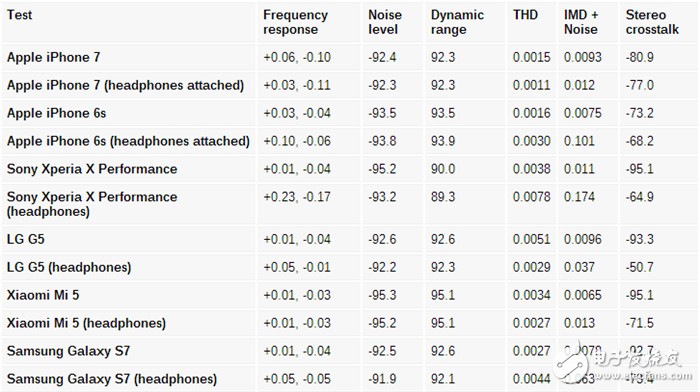
Task: Select the LG G5 row label
Action: click(25, 239)
